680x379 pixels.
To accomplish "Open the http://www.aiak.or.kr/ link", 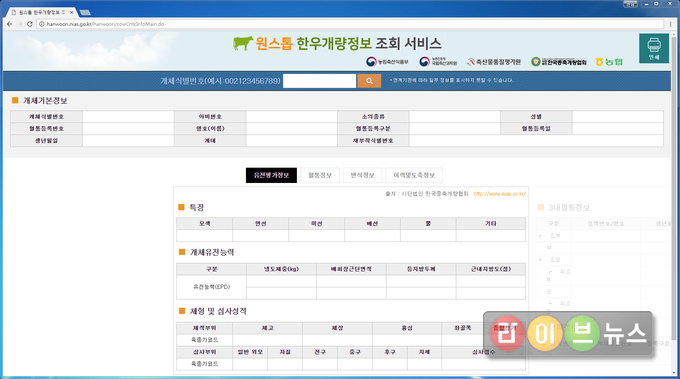I will [500, 194].
